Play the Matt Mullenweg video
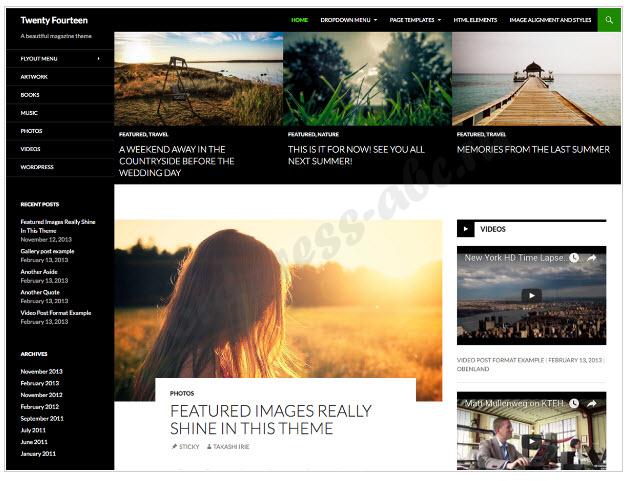635x481 pixels. coord(531,441)
